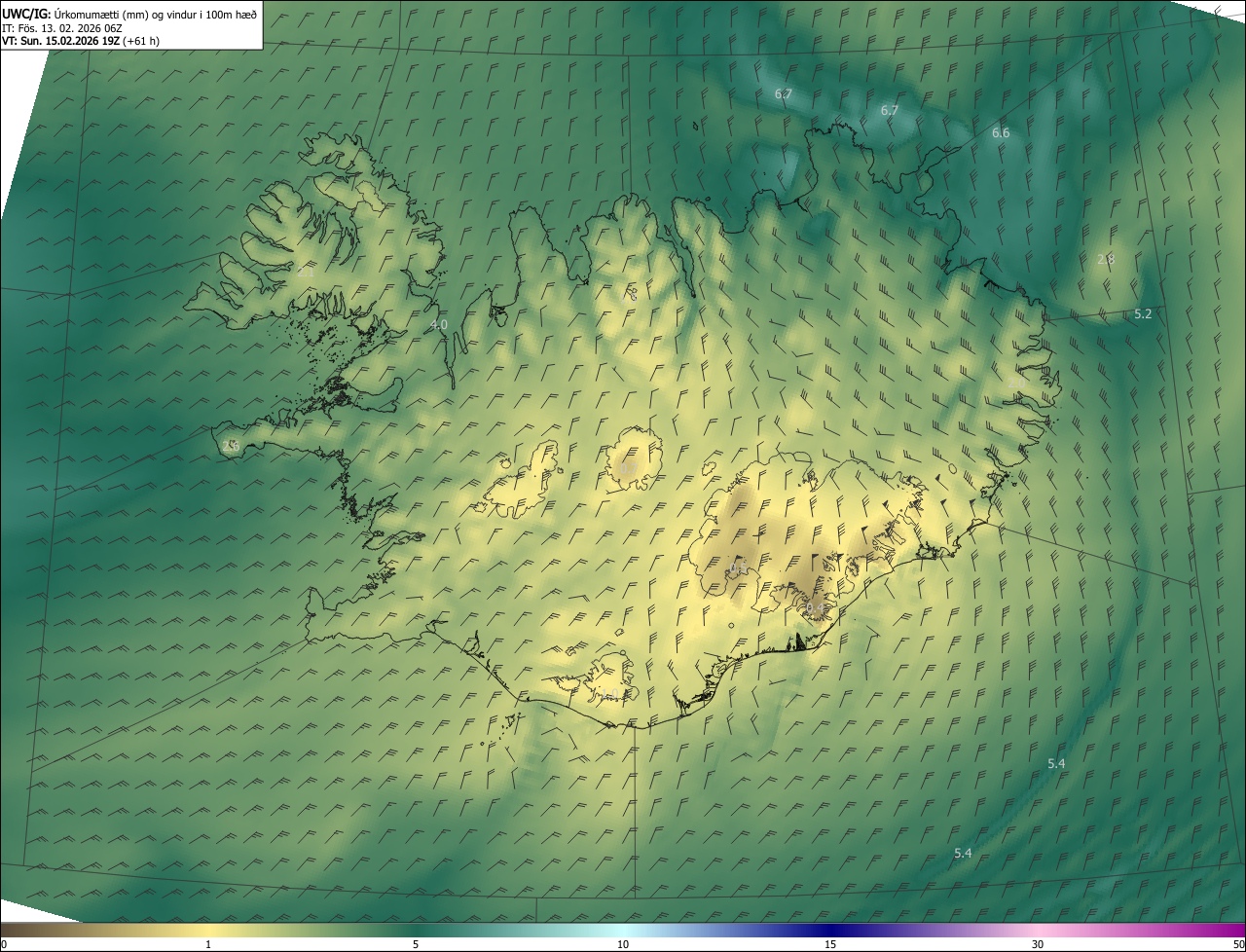Viewport: 1246px width, 952px height.
Task: Click the 0.5 value label on Vatnajökull glacier
Action: point(739,568)
